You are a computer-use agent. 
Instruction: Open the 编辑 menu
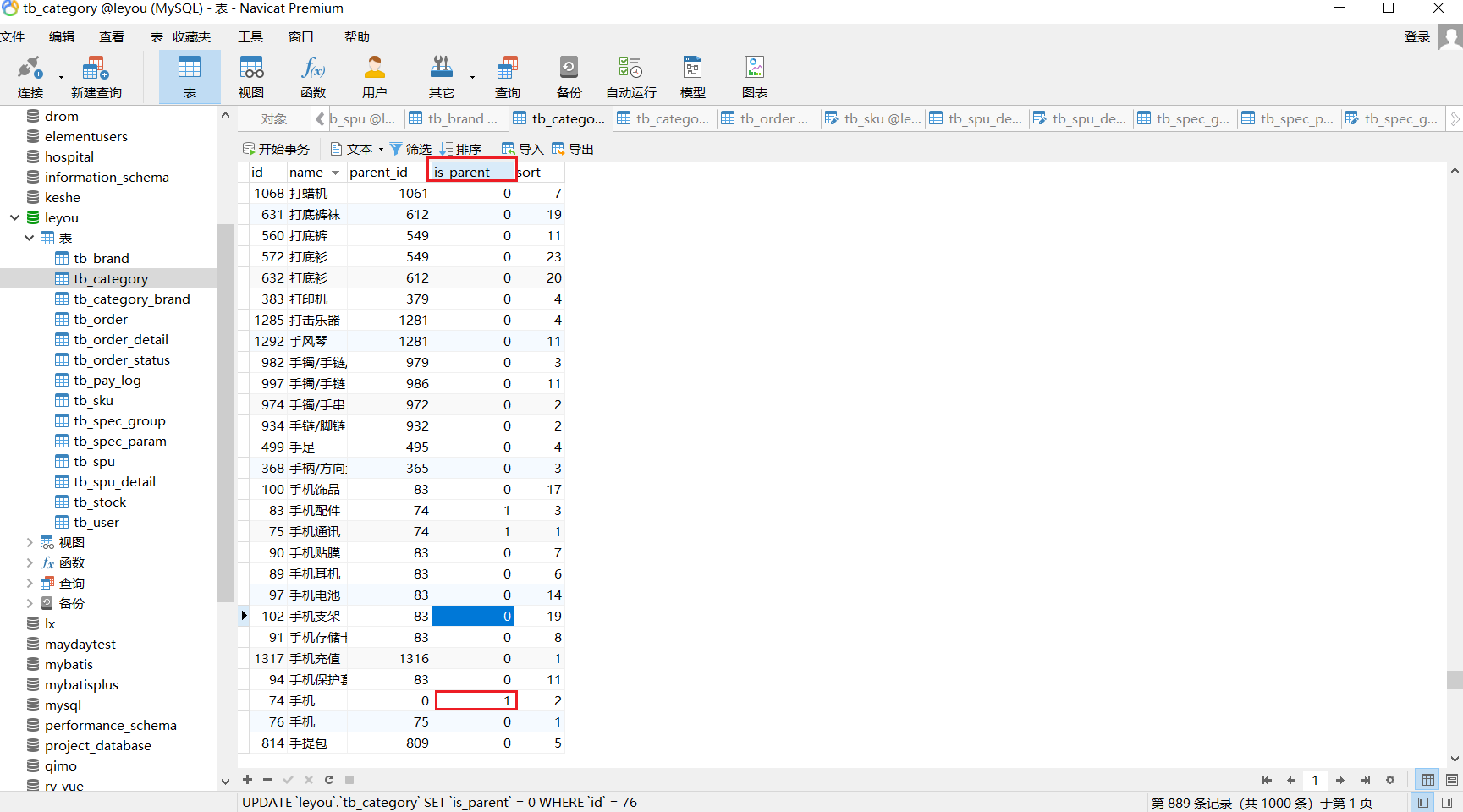62,36
